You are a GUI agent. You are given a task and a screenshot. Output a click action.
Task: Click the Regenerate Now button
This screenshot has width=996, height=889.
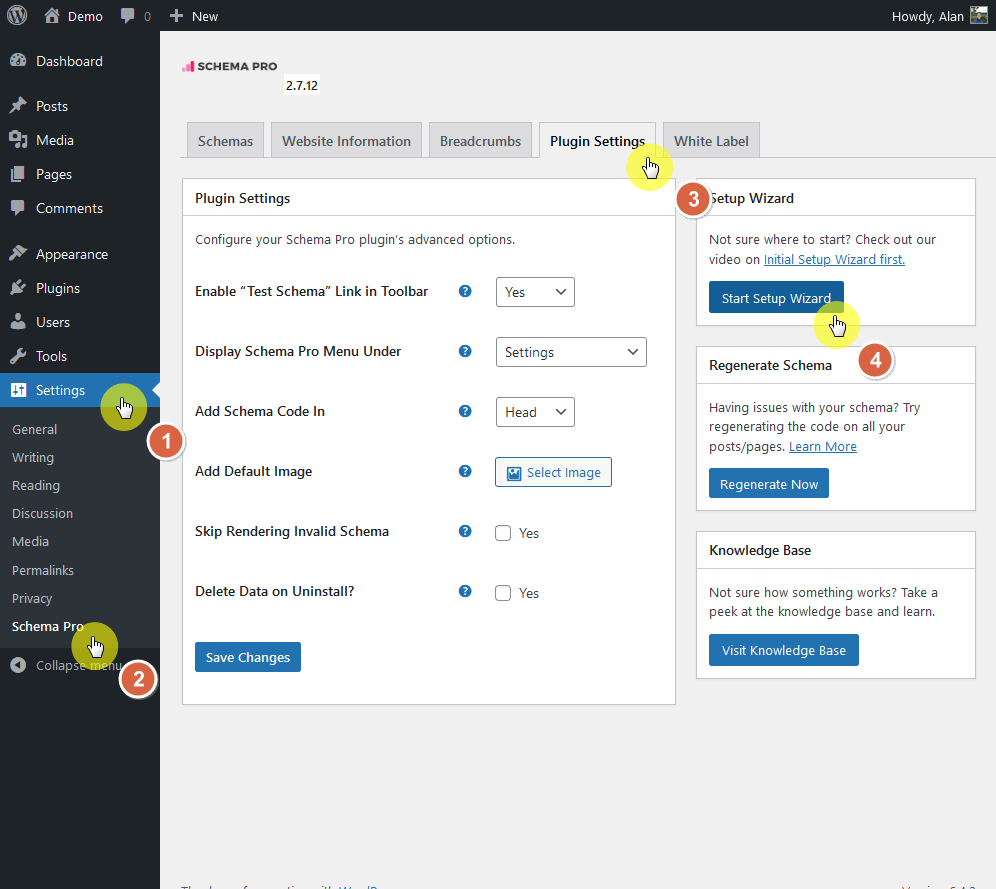(769, 483)
